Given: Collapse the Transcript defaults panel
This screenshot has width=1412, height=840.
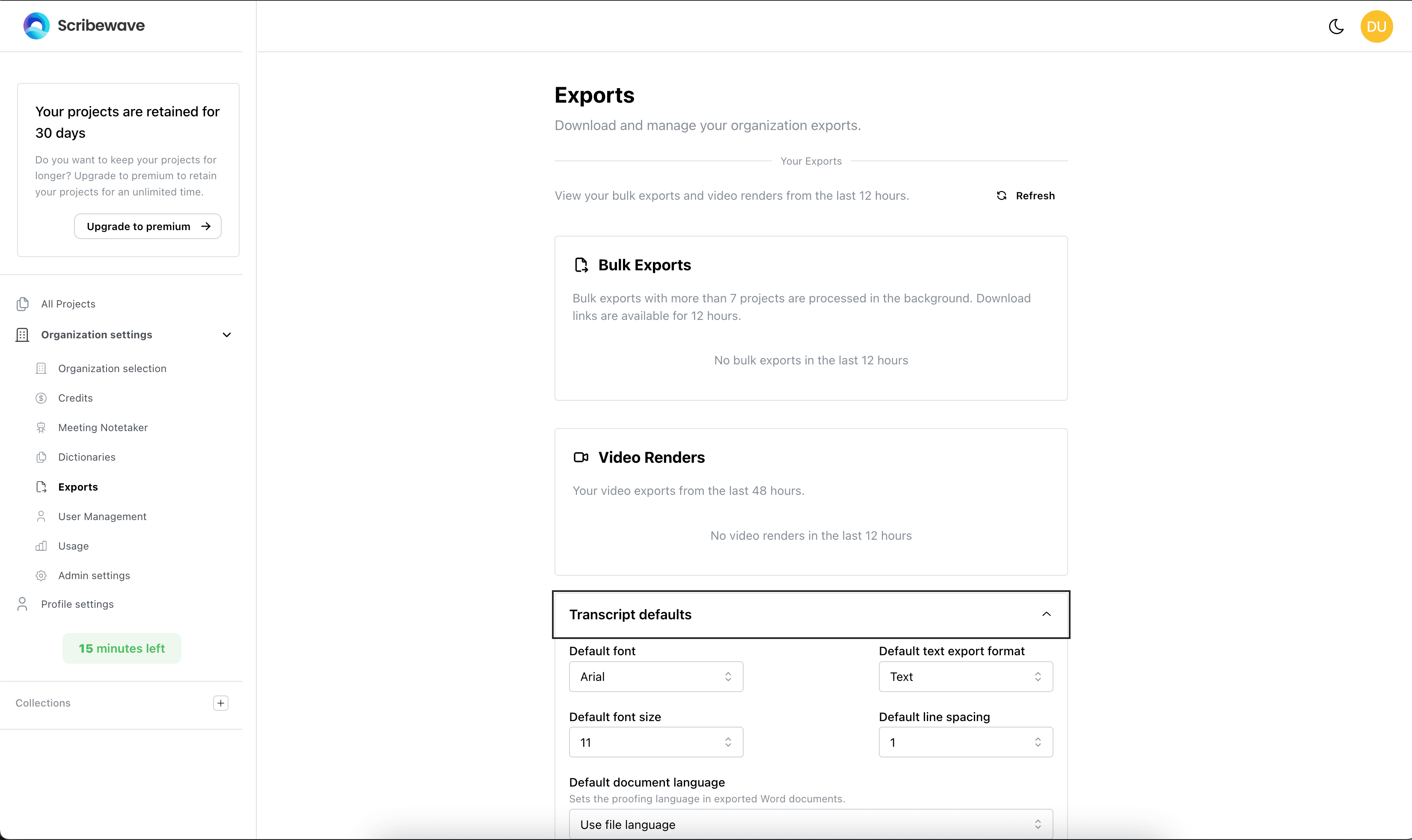Looking at the screenshot, I should [x=1046, y=614].
